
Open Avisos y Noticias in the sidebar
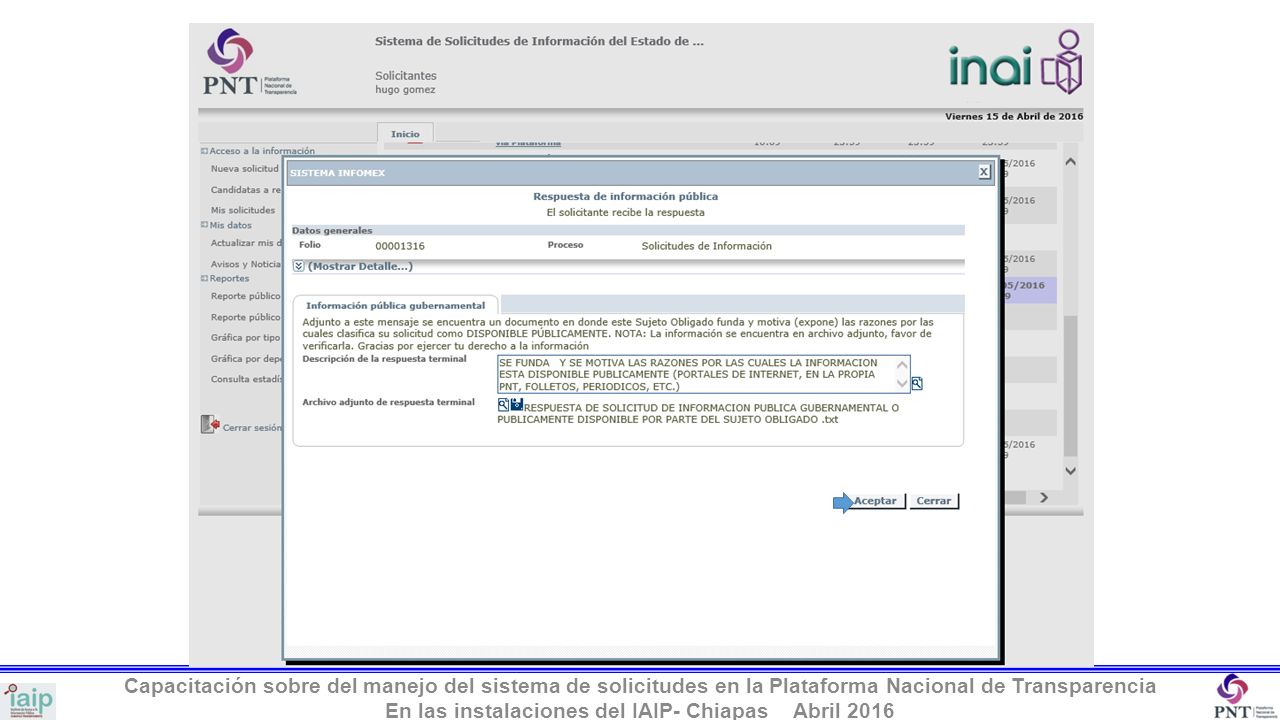pyautogui.click(x=246, y=264)
